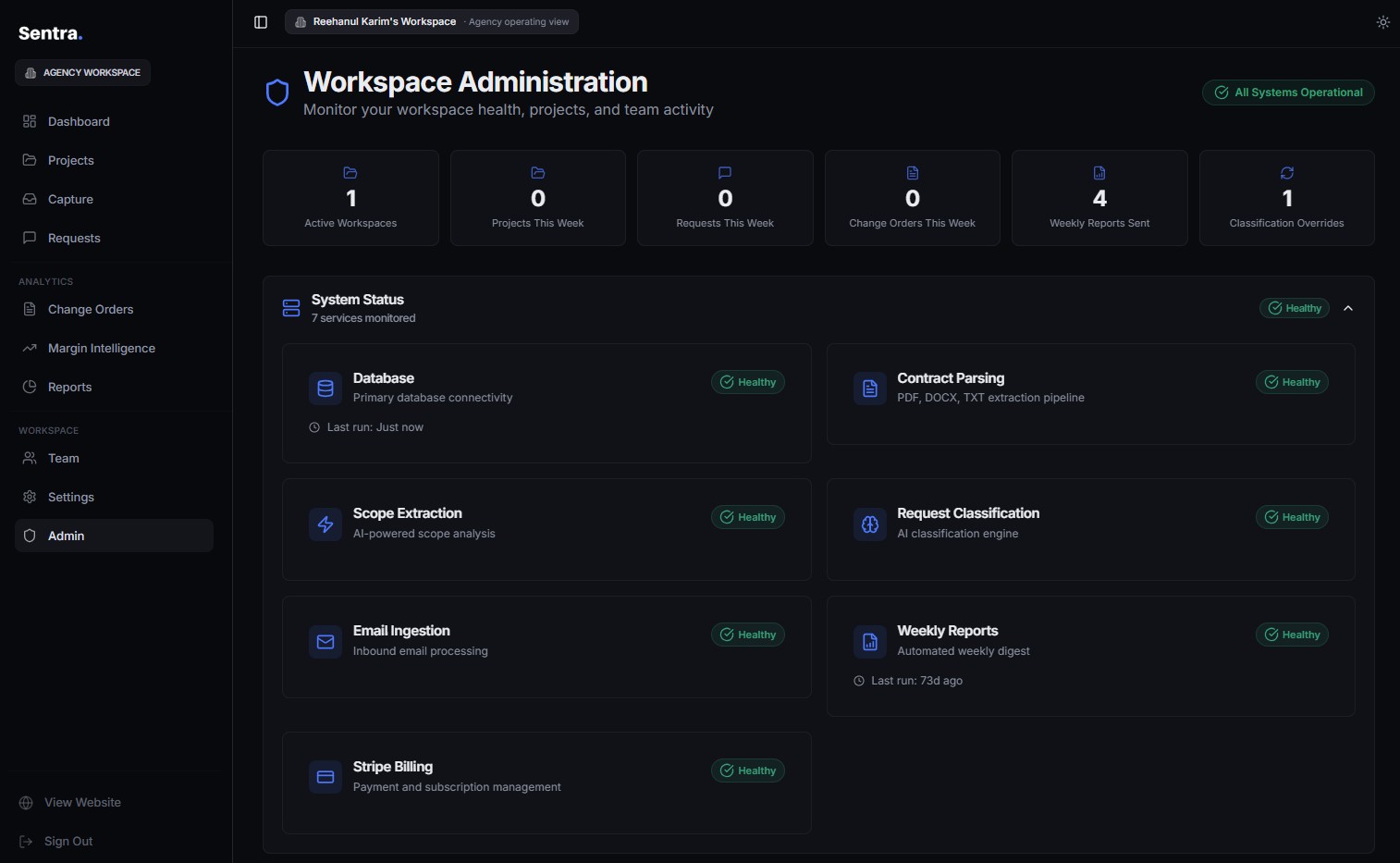Click Weekly Reports Healthy badge

pyautogui.click(x=1292, y=635)
